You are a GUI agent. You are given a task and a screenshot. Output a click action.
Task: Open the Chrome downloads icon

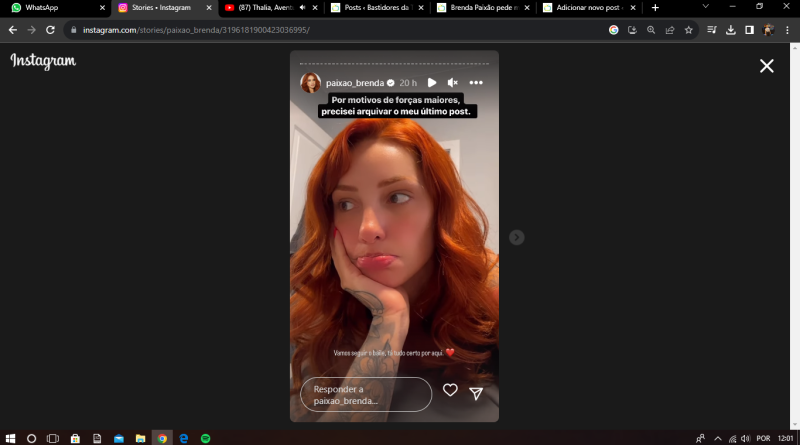(x=731, y=30)
